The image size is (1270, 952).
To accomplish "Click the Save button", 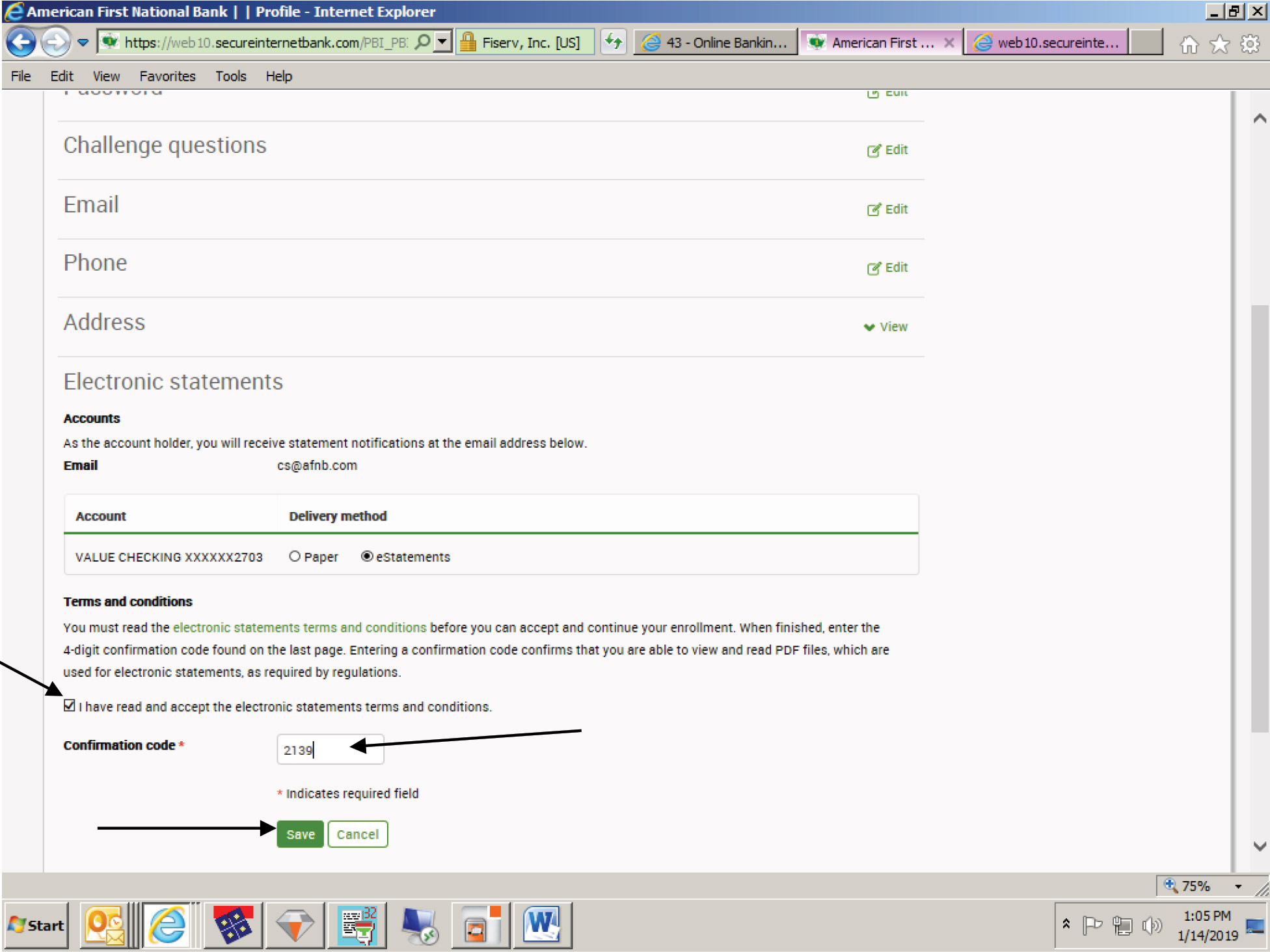I will click(x=301, y=832).
